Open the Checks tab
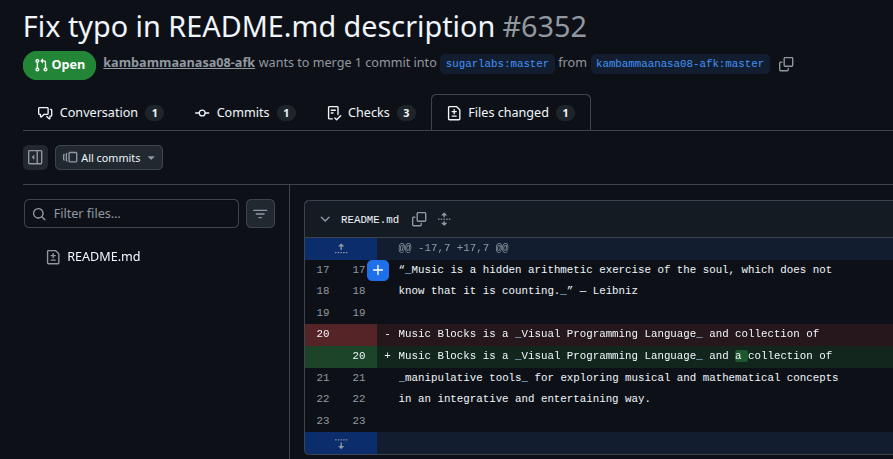 pyautogui.click(x=371, y=113)
